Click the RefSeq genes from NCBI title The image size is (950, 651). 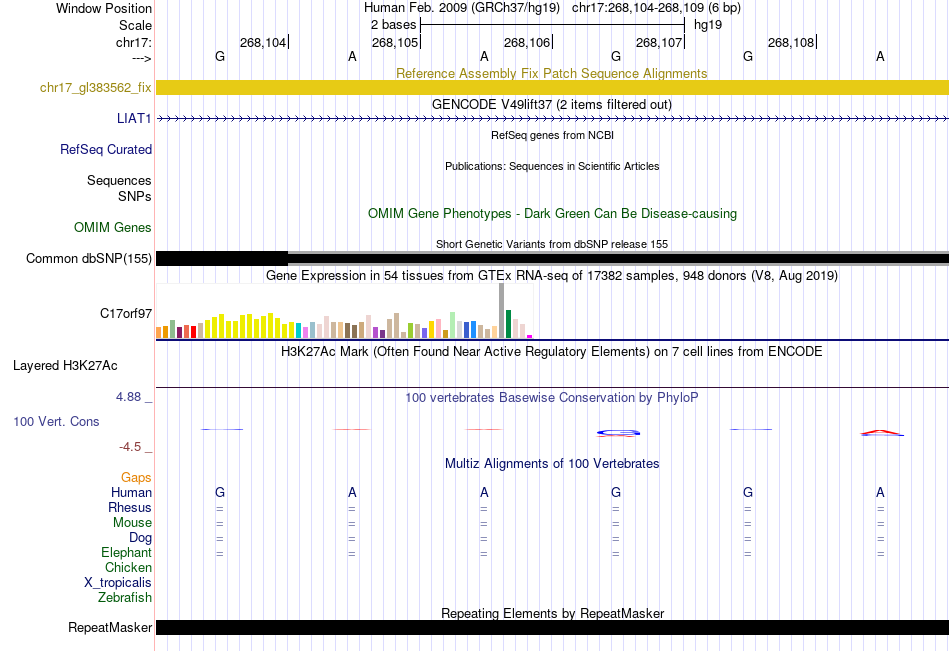tap(552, 135)
